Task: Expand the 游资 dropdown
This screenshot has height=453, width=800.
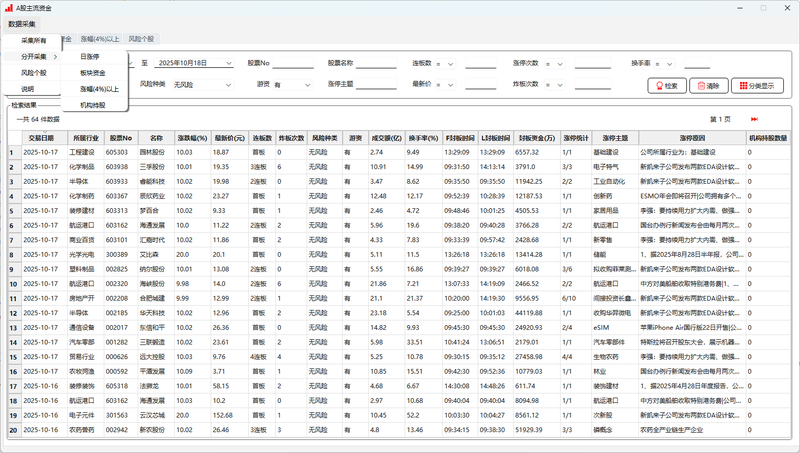Action: tap(306, 85)
